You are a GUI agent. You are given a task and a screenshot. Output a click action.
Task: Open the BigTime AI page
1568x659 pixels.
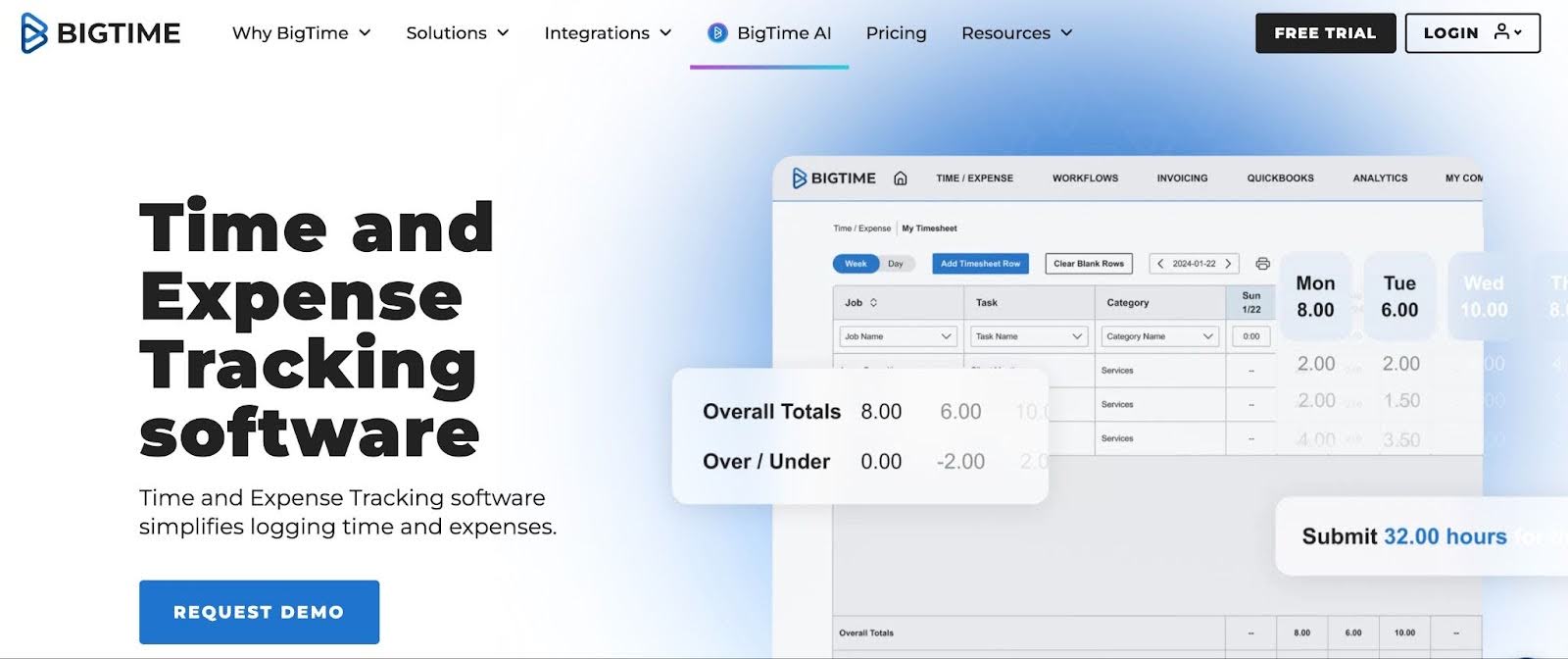(769, 33)
